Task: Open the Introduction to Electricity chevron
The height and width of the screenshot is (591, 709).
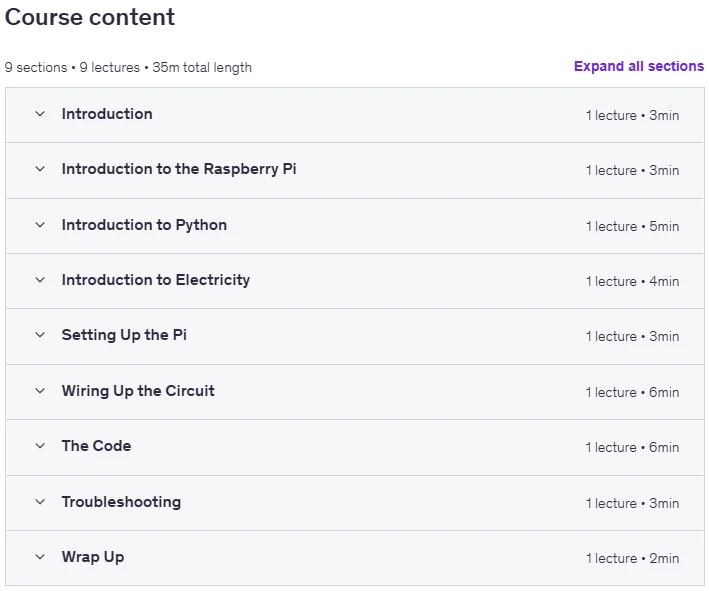Action: tap(40, 280)
